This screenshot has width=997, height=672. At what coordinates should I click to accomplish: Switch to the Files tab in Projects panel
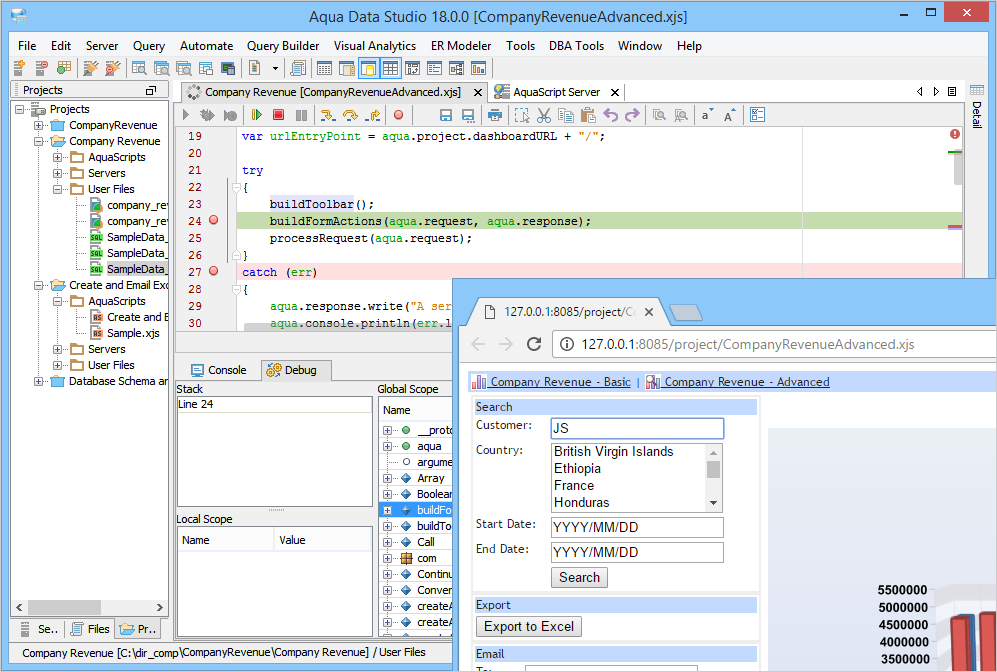[90, 629]
